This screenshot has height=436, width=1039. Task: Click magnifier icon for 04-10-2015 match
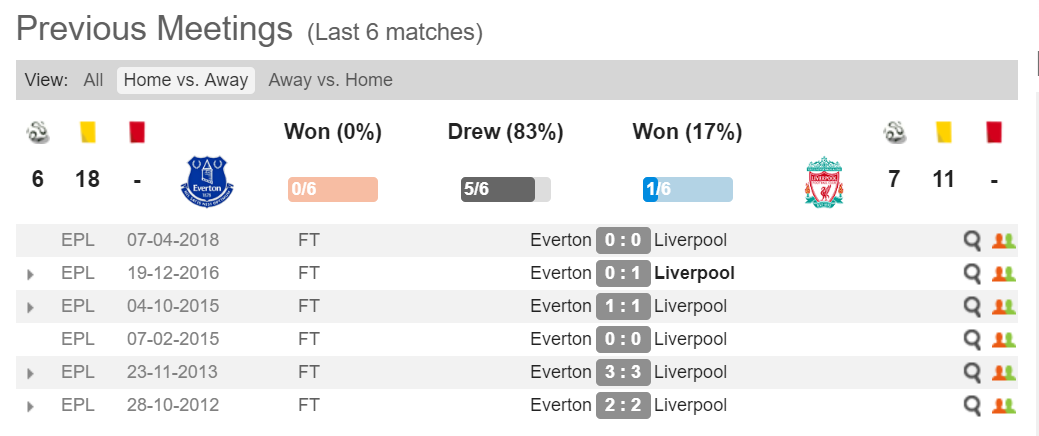point(972,307)
